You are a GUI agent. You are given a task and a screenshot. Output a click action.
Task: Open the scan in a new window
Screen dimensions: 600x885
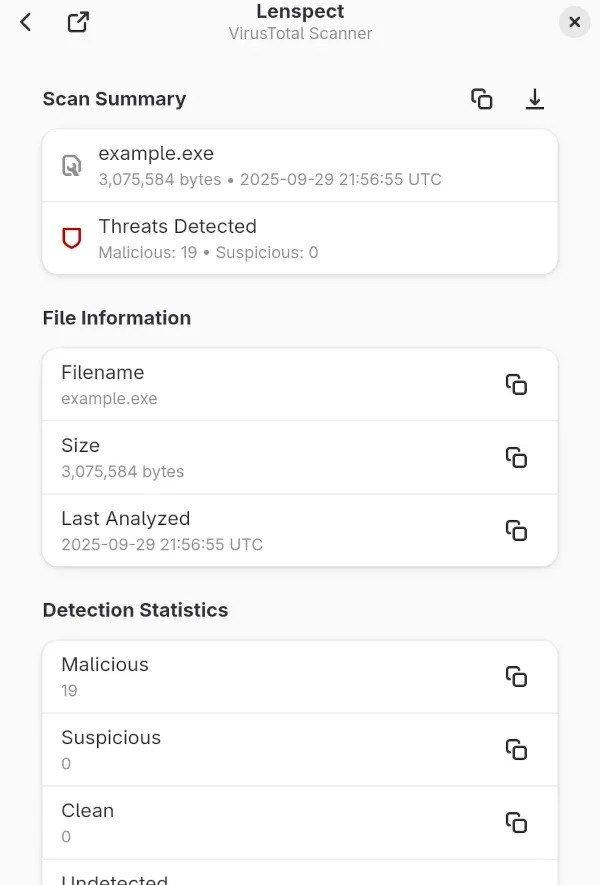(x=78, y=21)
